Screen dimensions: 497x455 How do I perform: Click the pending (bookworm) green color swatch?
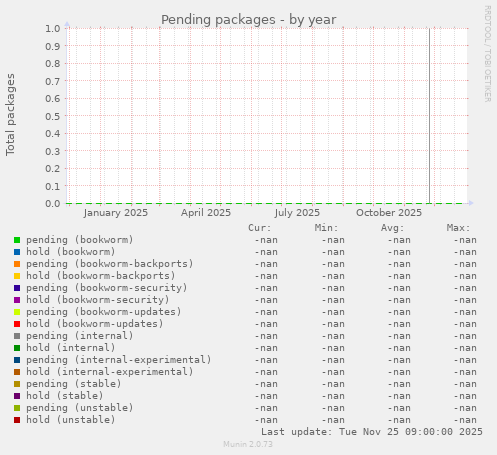(17, 240)
